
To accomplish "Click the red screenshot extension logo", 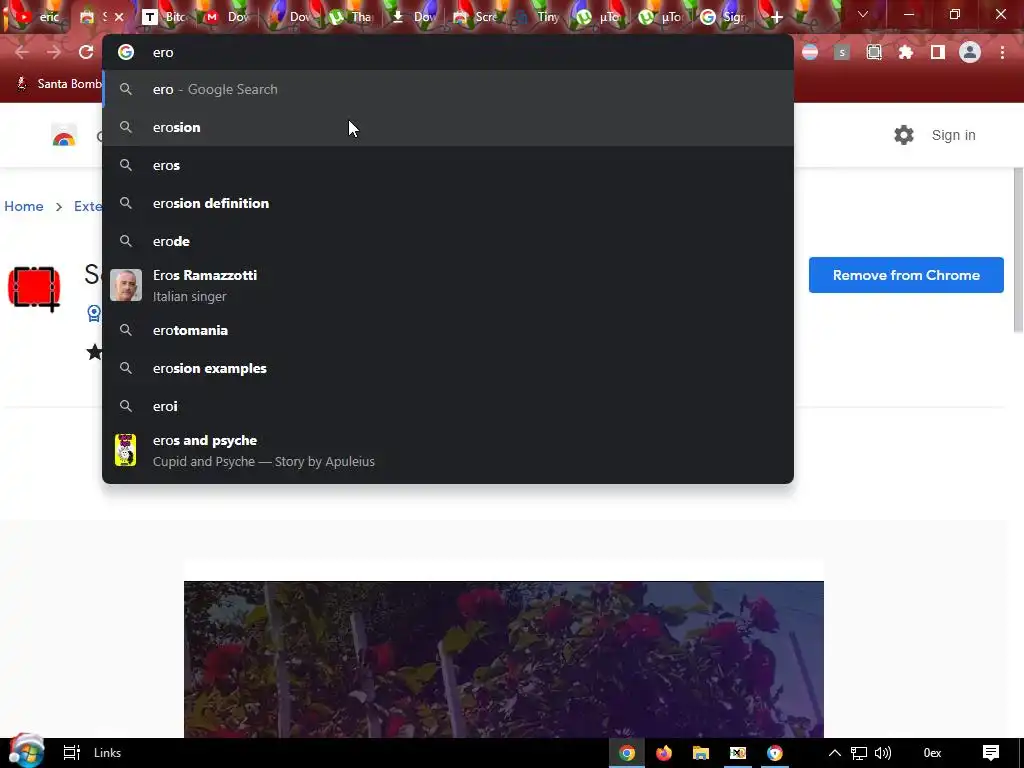I will 34,288.
